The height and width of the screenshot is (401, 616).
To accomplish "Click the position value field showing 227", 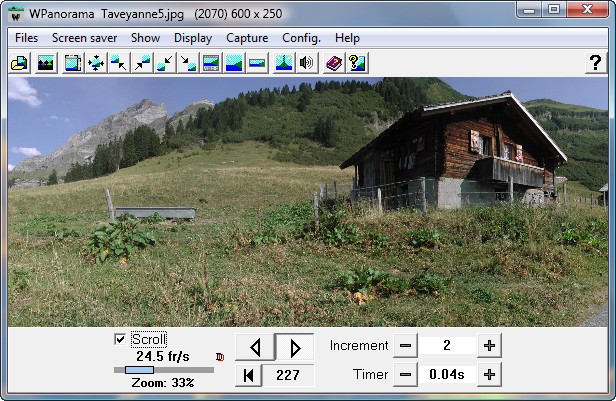I will click(x=288, y=375).
